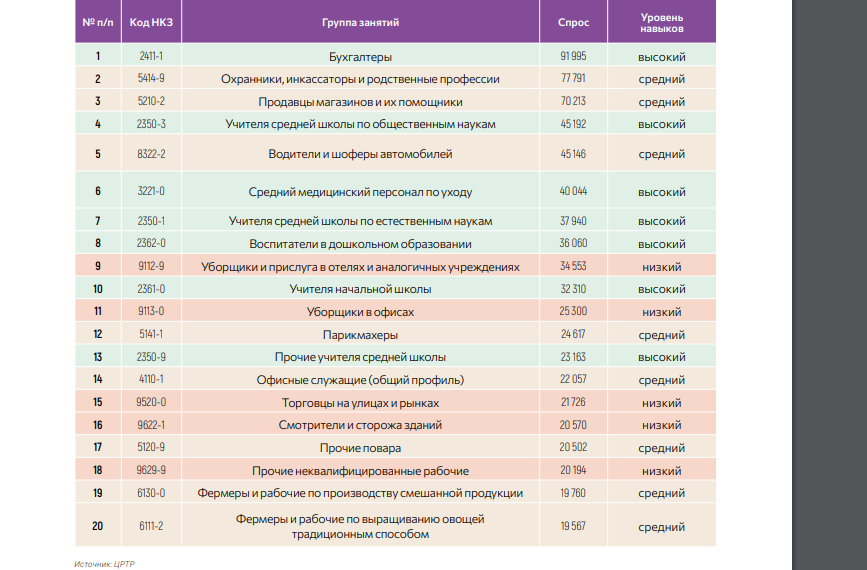The height and width of the screenshot is (570, 867).
Task: Select "Прочие повара" occupation text
Action: pyautogui.click(x=360, y=448)
